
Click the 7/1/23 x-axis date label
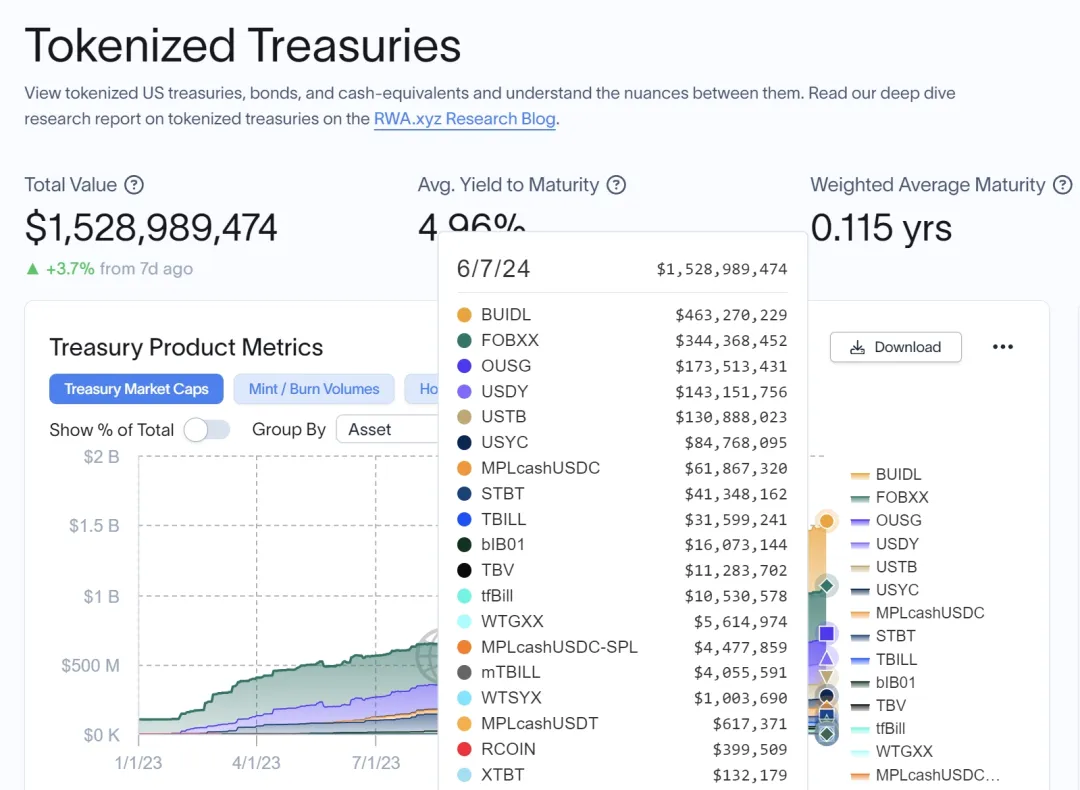click(376, 762)
